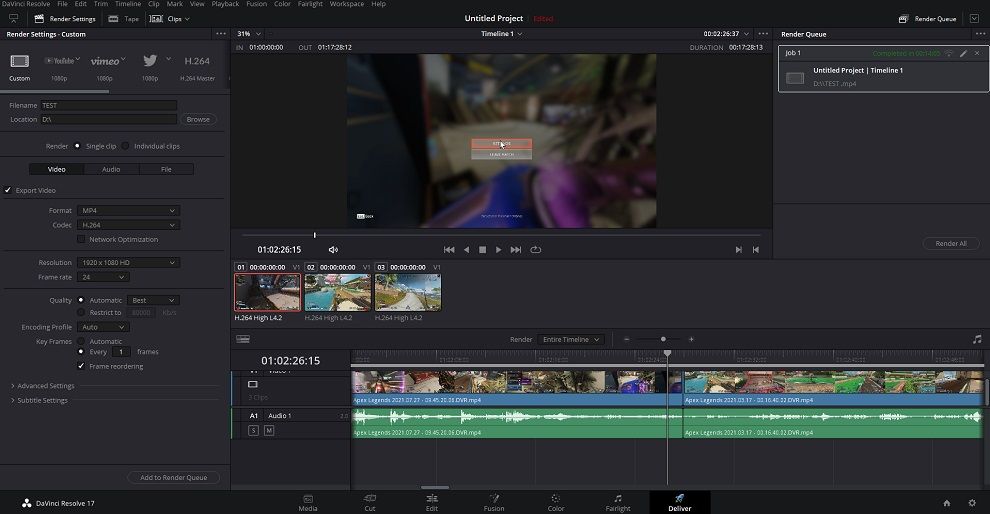This screenshot has height=514, width=990.
Task: Enable Network Optimization checkbox
Action: pos(81,239)
